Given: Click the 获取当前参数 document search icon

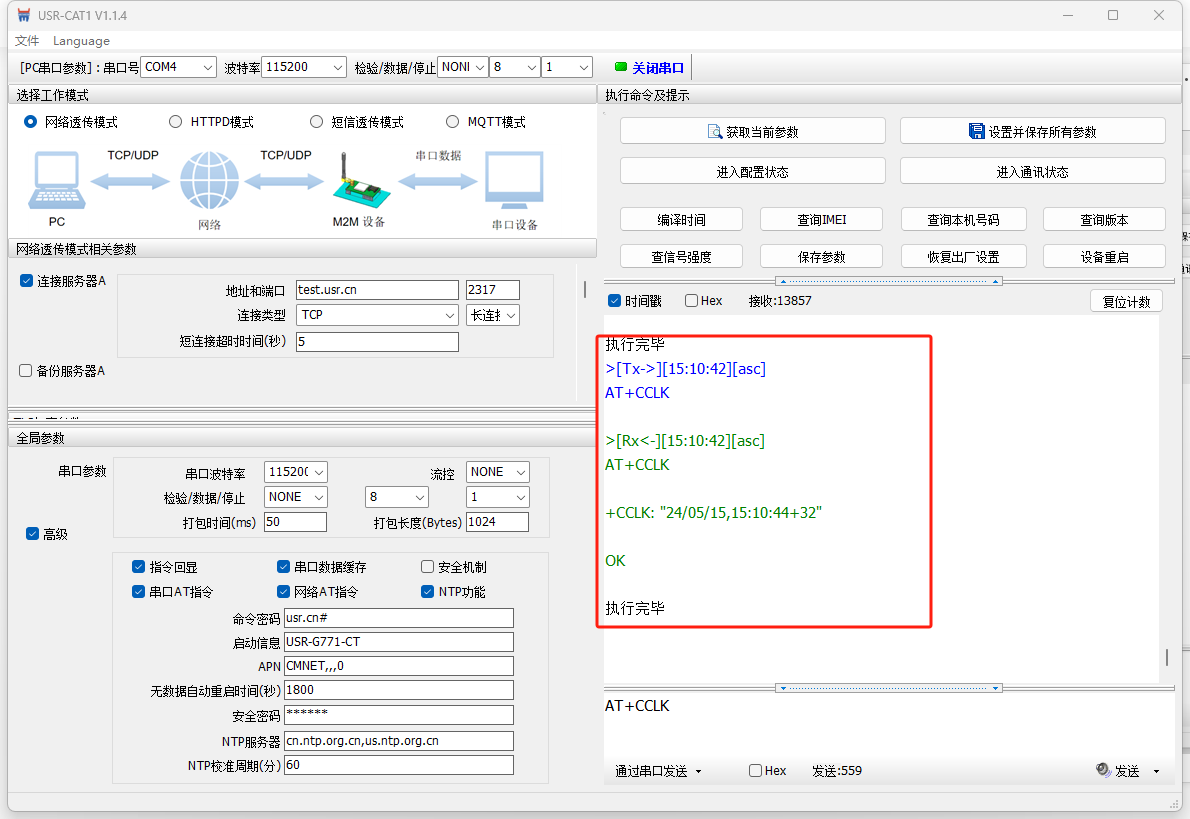Looking at the screenshot, I should (x=715, y=131).
